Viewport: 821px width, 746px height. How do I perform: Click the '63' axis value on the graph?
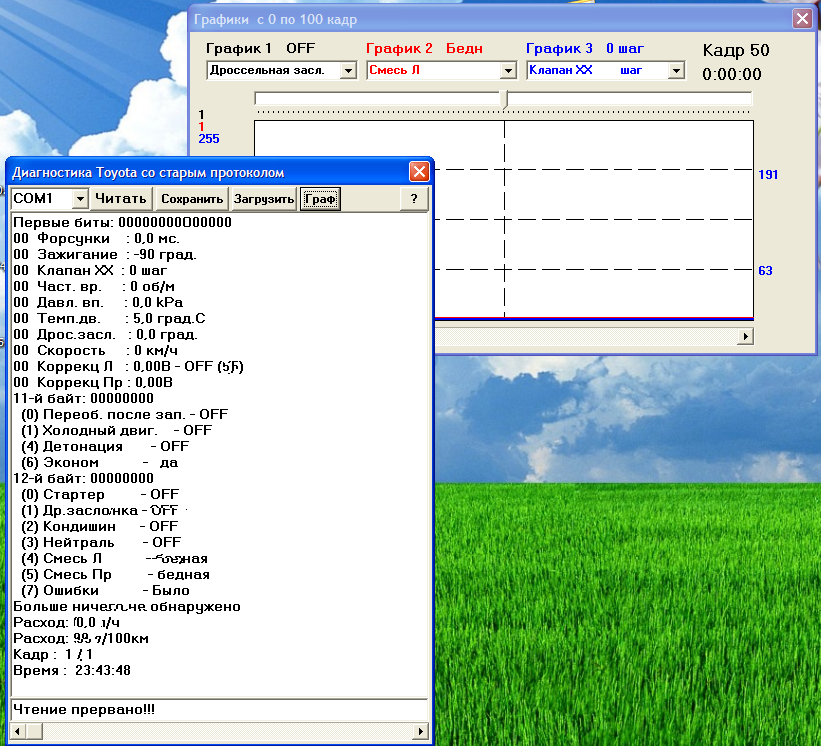click(765, 271)
